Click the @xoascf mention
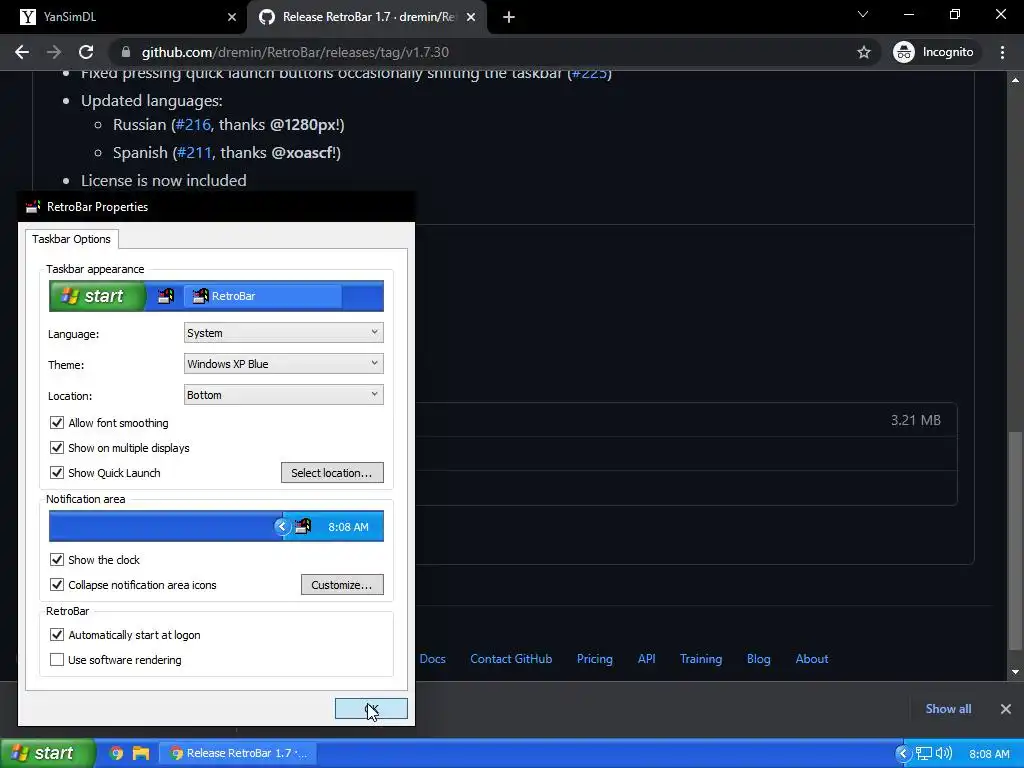The image size is (1024, 768). [x=303, y=153]
